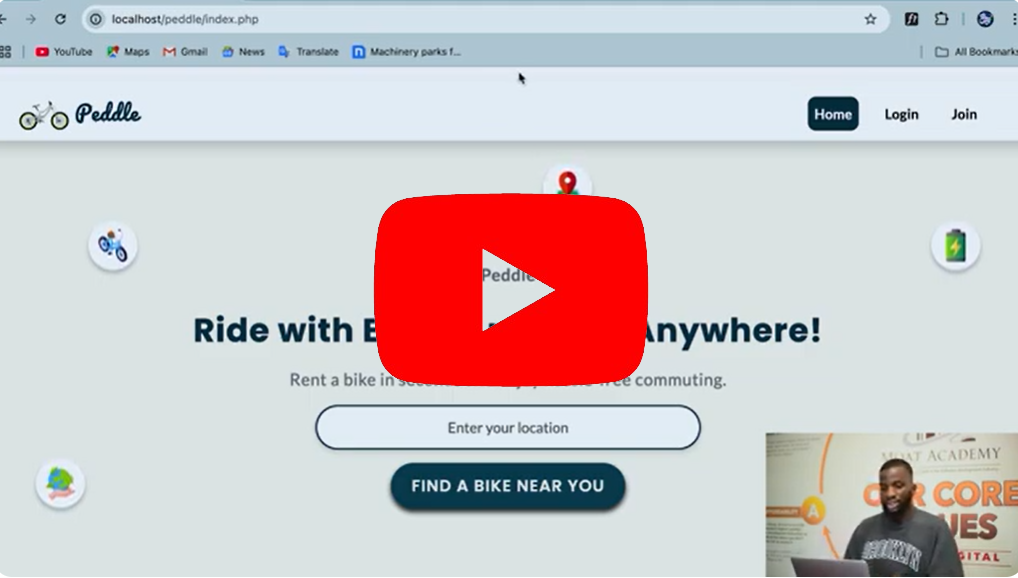This screenshot has width=1018, height=578.
Task: Open the YouTube bookmark
Action: (x=64, y=51)
